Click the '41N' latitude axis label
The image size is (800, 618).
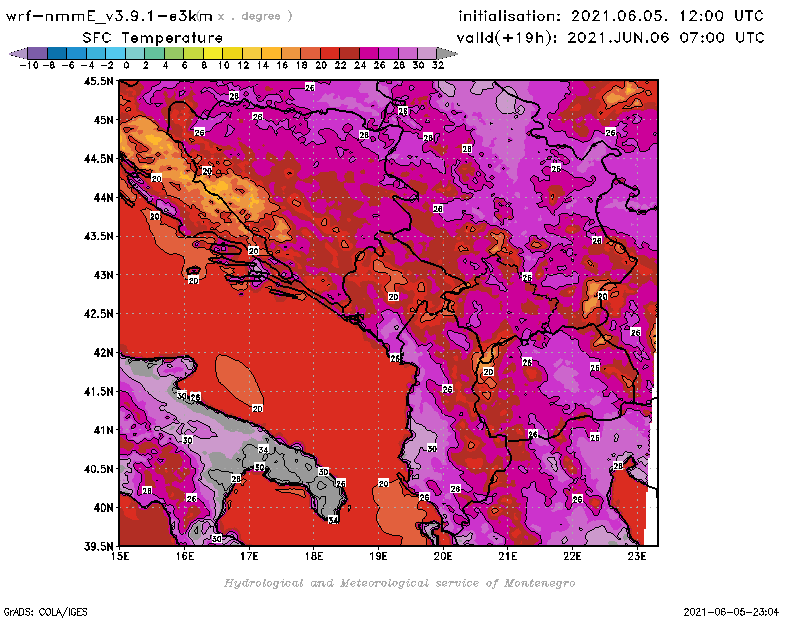[103, 430]
